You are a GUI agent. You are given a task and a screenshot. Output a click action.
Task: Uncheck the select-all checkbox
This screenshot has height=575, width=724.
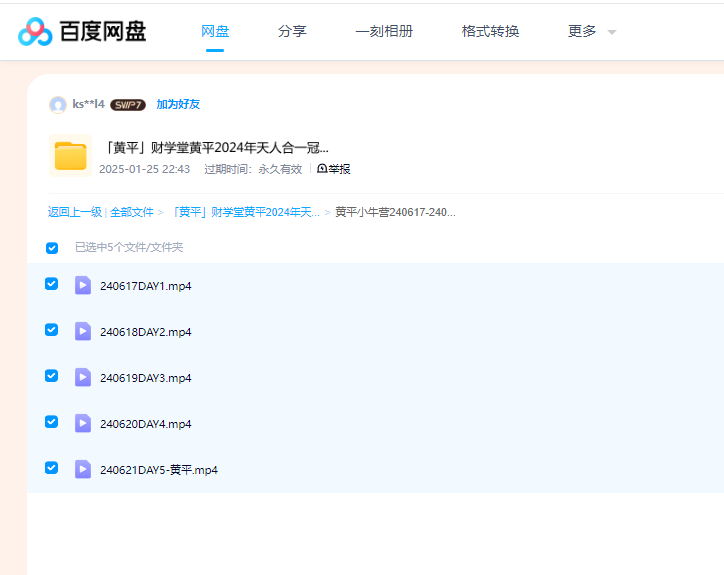pos(52,248)
